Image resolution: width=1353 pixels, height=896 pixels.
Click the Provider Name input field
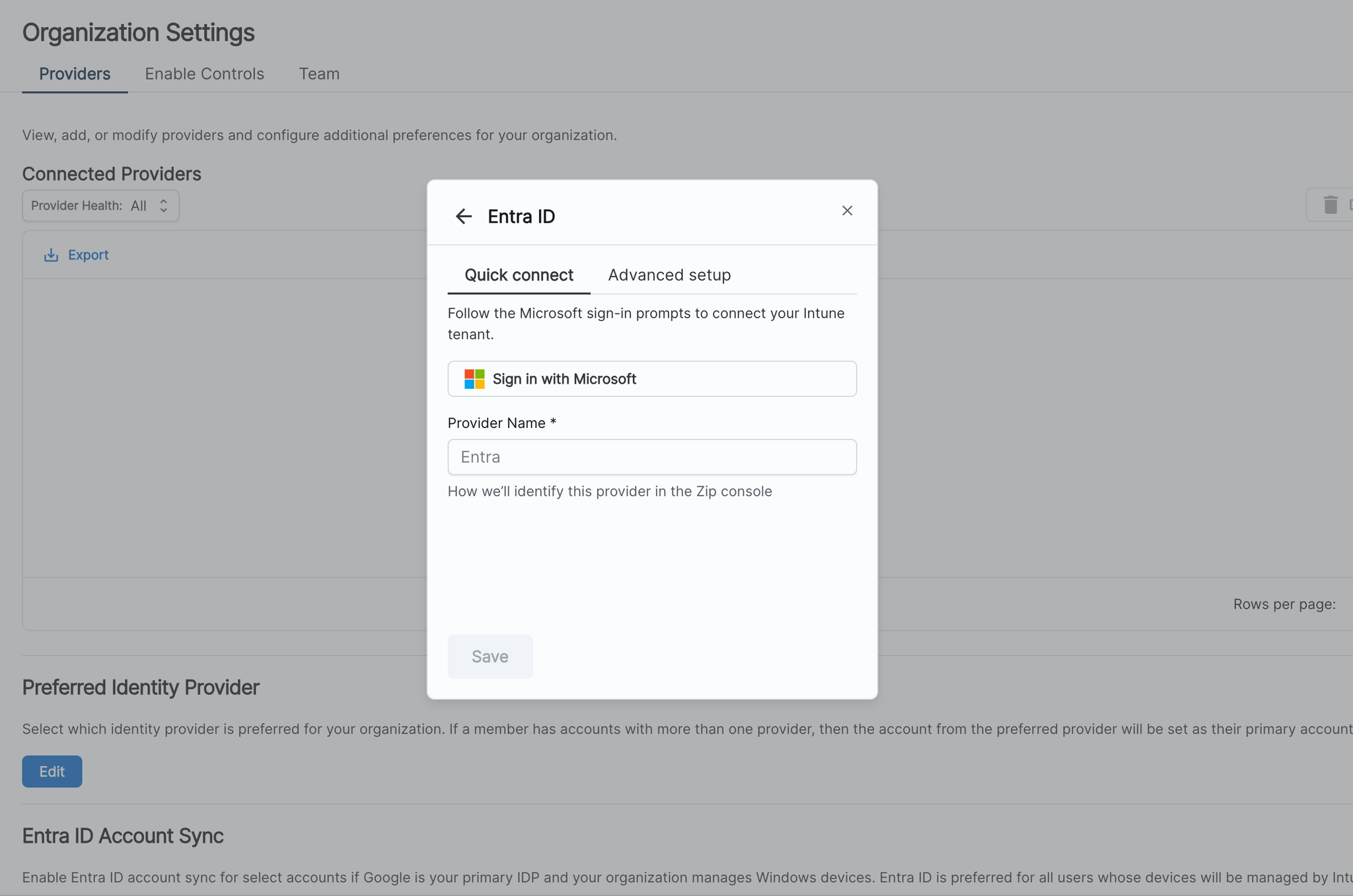click(651, 457)
